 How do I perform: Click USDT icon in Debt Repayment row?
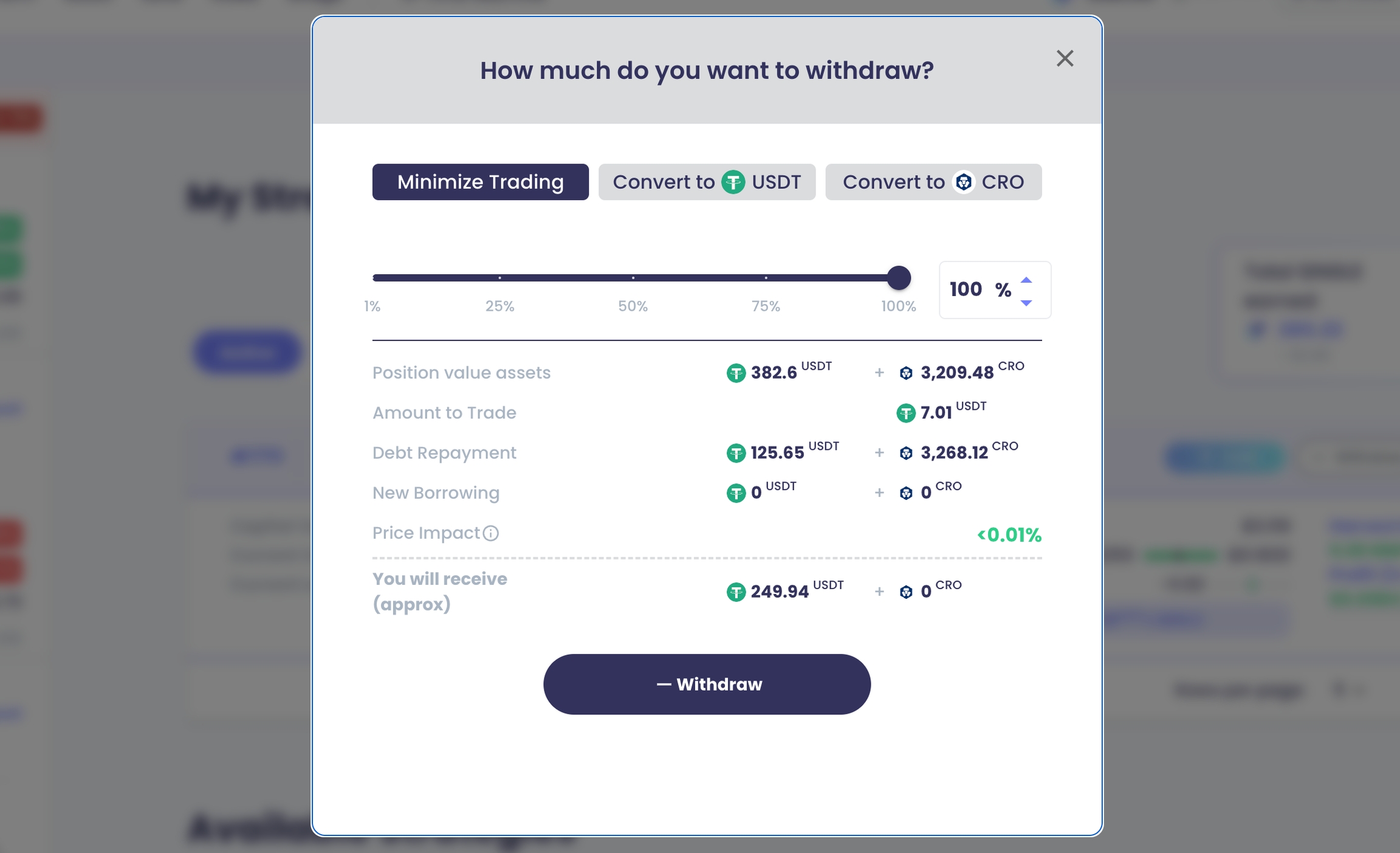coord(736,453)
